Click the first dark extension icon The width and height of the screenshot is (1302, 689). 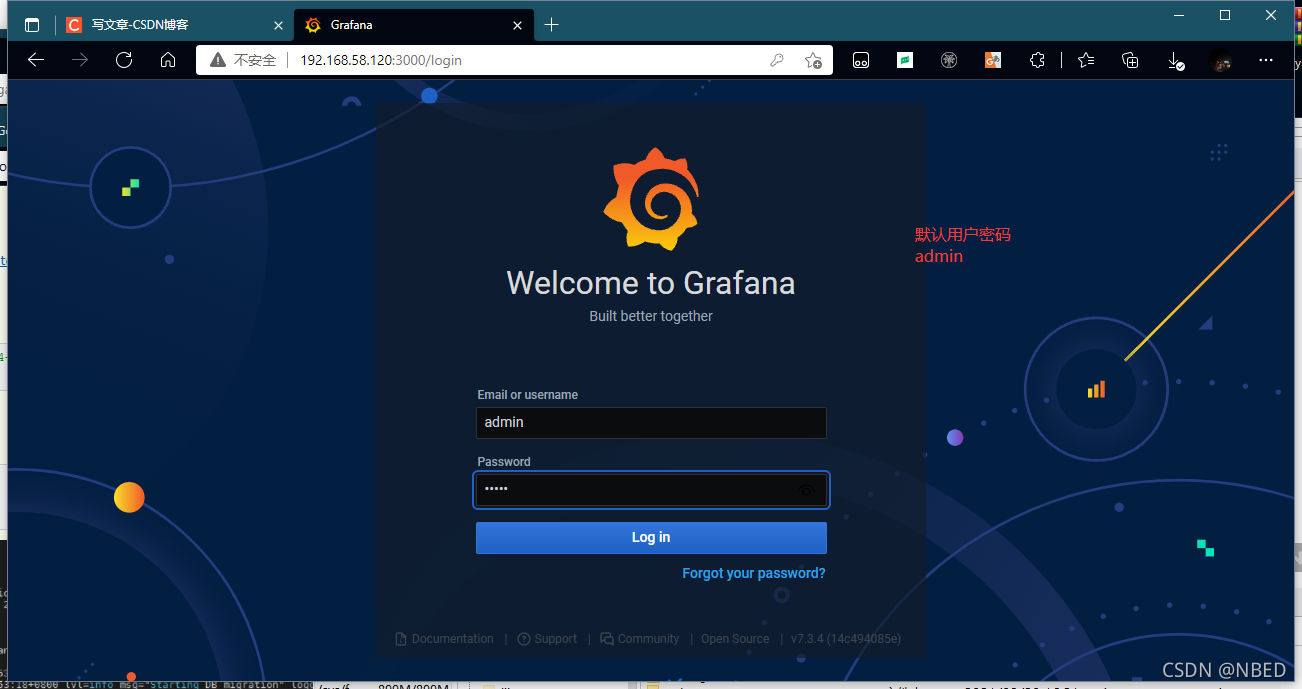click(x=861, y=60)
